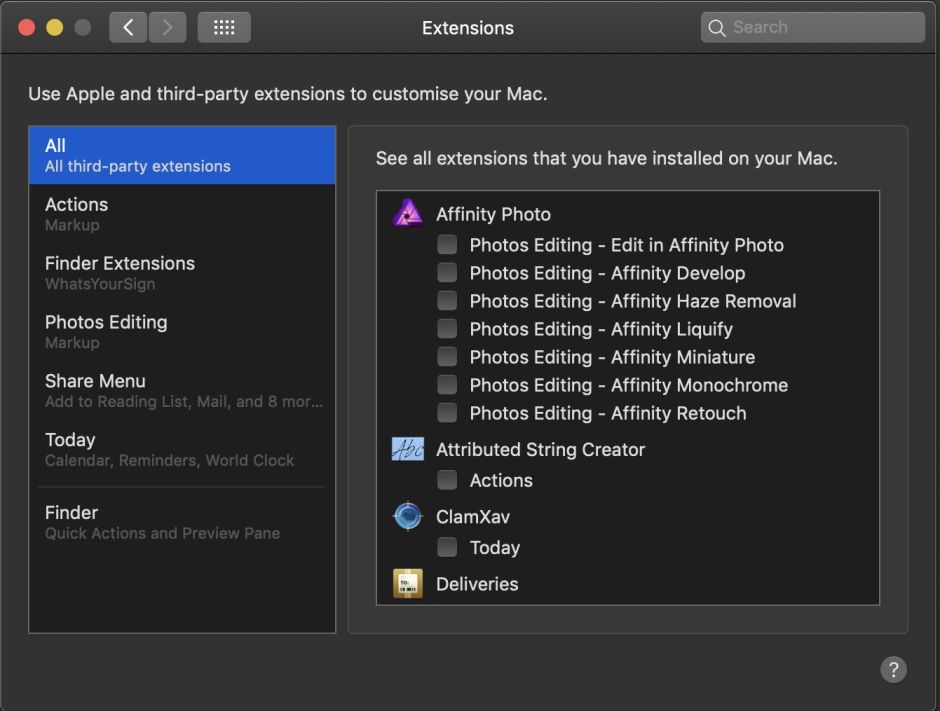
Task: Click inside the Search field
Action: click(x=810, y=27)
